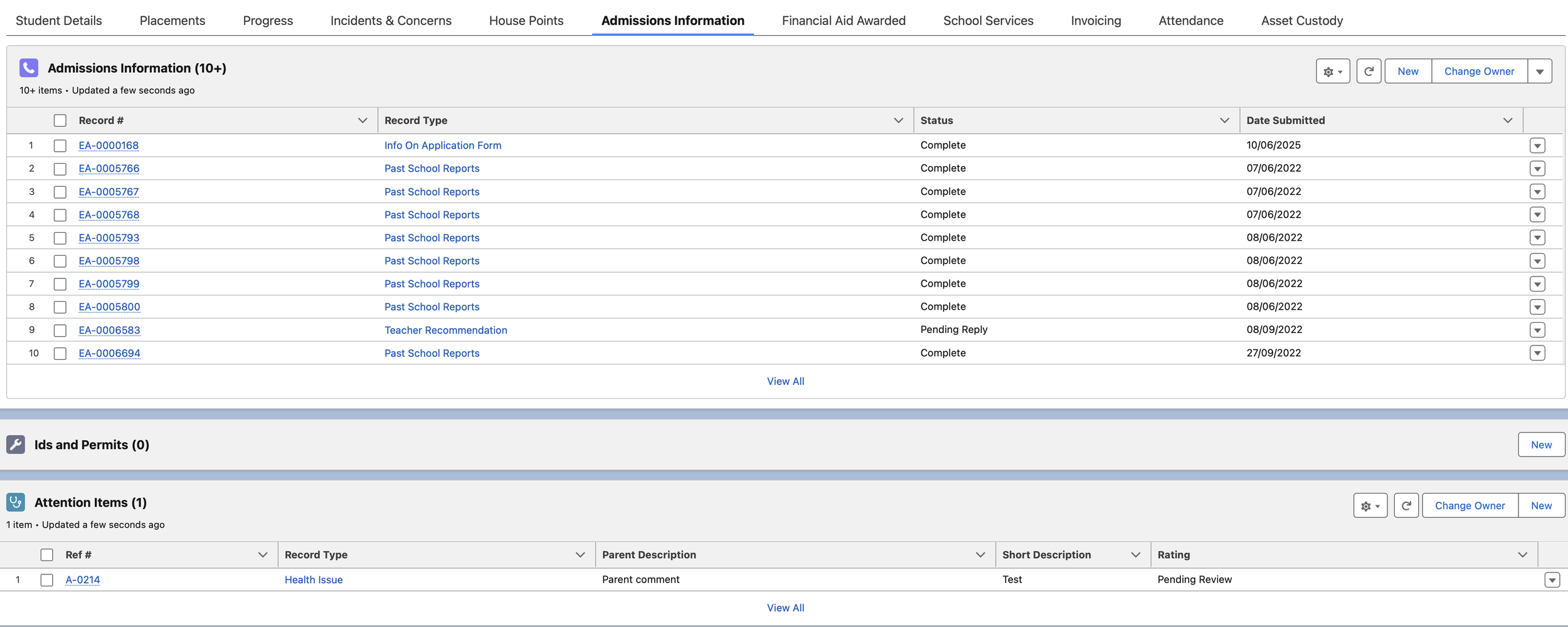Open the Invoicing tab
Screen dimensions: 1568x627
[1096, 21]
